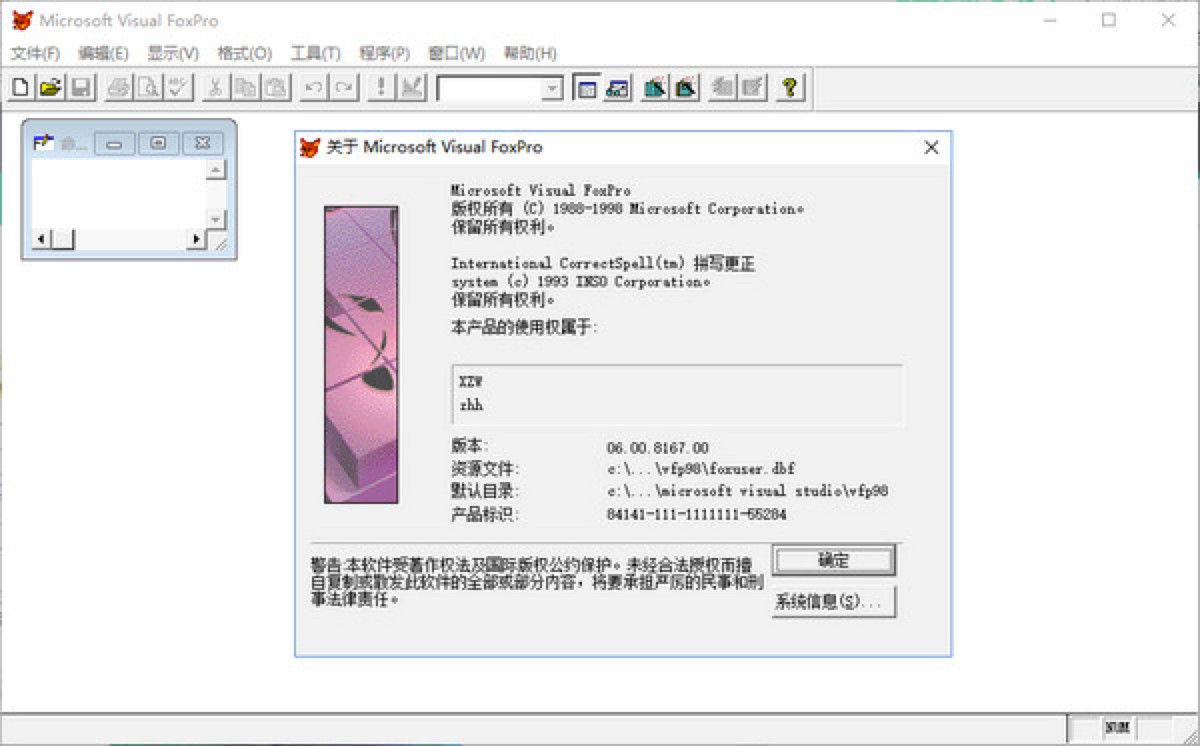This screenshot has height=746, width=1200.
Task: Toggle the Command Window icon
Action: tap(588, 88)
